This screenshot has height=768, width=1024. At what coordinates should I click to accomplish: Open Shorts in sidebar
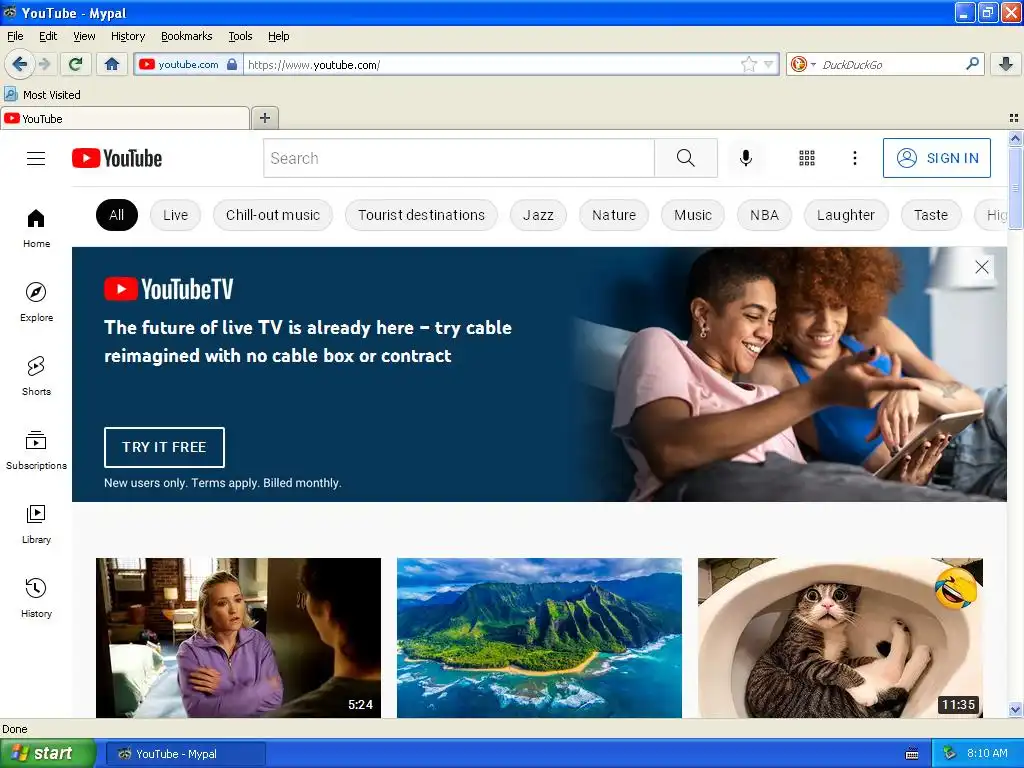(x=36, y=376)
